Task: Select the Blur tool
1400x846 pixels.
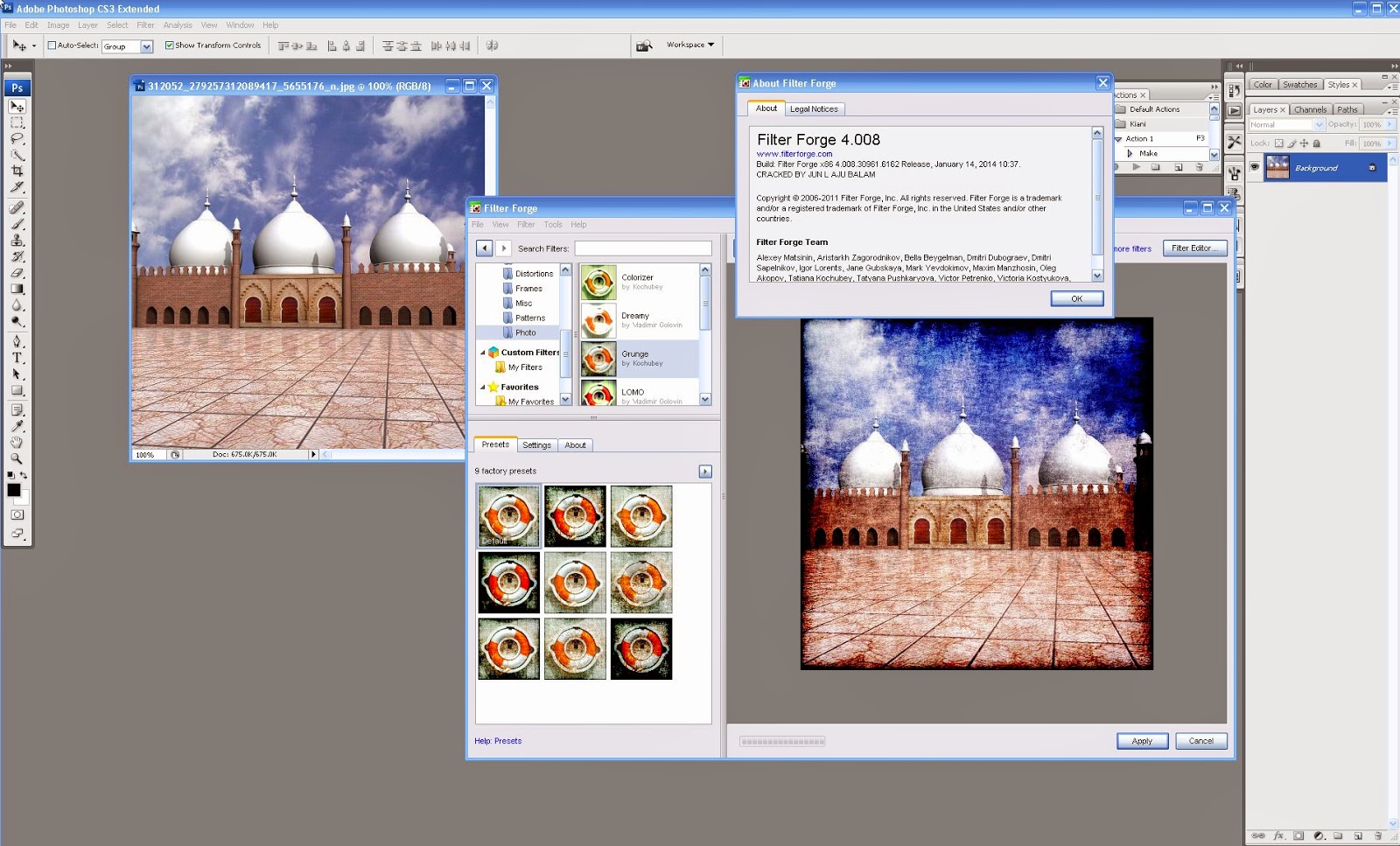Action: click(x=17, y=304)
